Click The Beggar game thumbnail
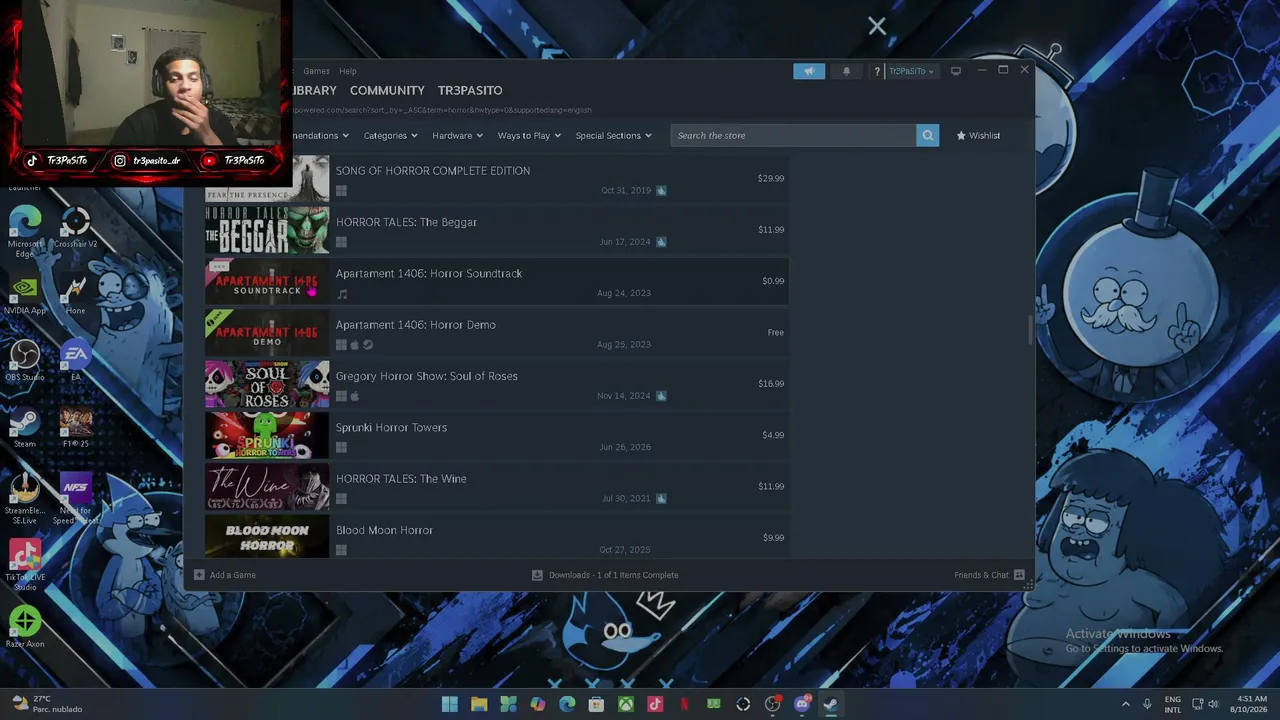Viewport: 1280px width, 720px height. pos(267,230)
